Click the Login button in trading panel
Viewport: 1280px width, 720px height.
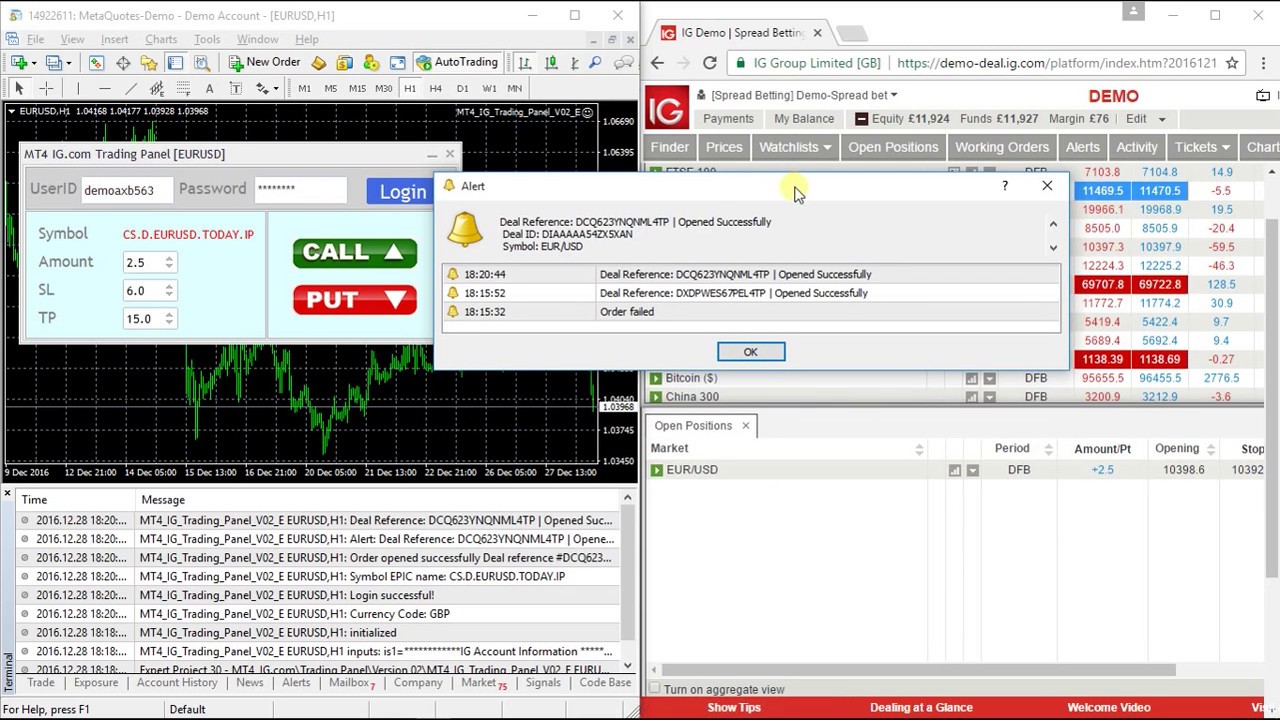[402, 191]
